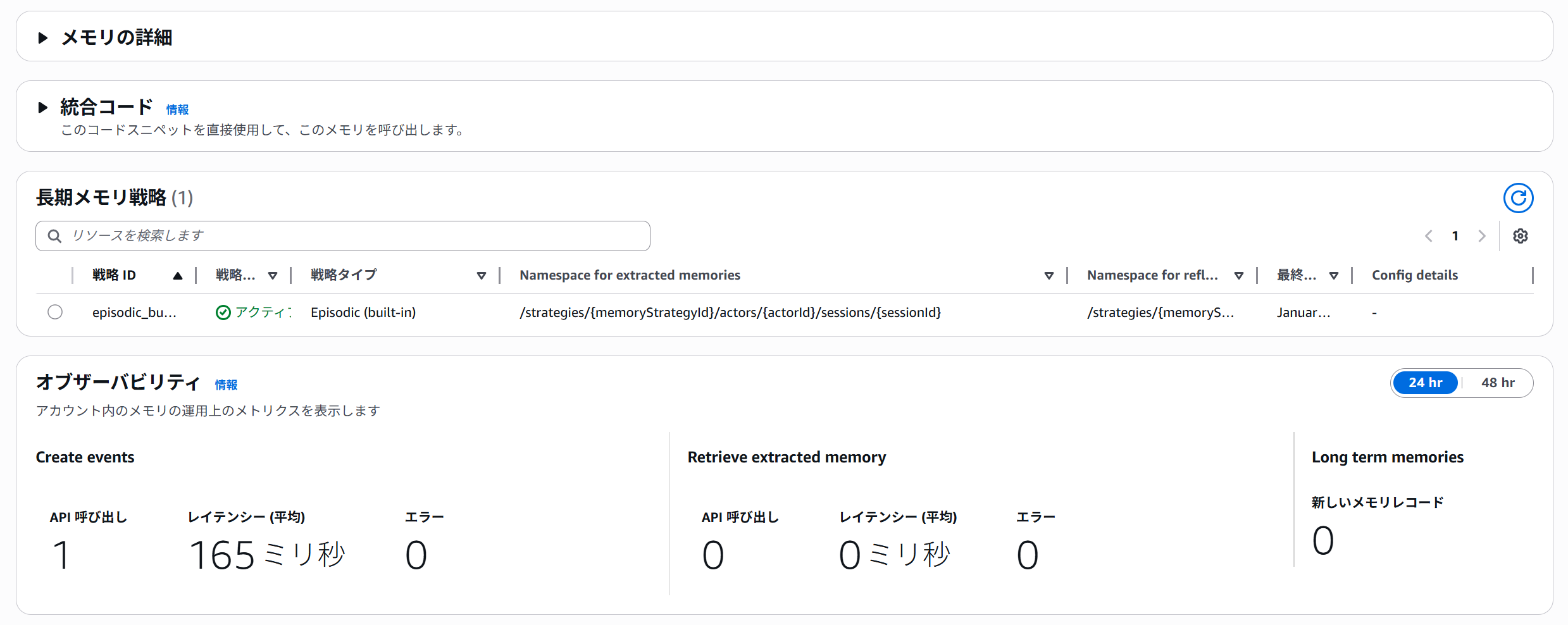Sort by Namespace for refl... column
Viewport: 1568px width, 625px height.
[x=1238, y=276]
